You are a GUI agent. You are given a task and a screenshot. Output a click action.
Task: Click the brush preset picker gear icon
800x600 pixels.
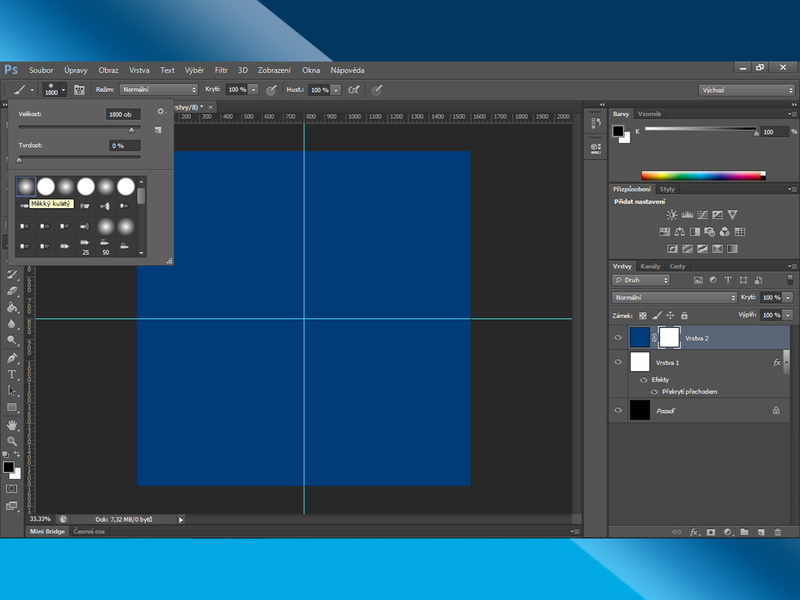[160, 111]
